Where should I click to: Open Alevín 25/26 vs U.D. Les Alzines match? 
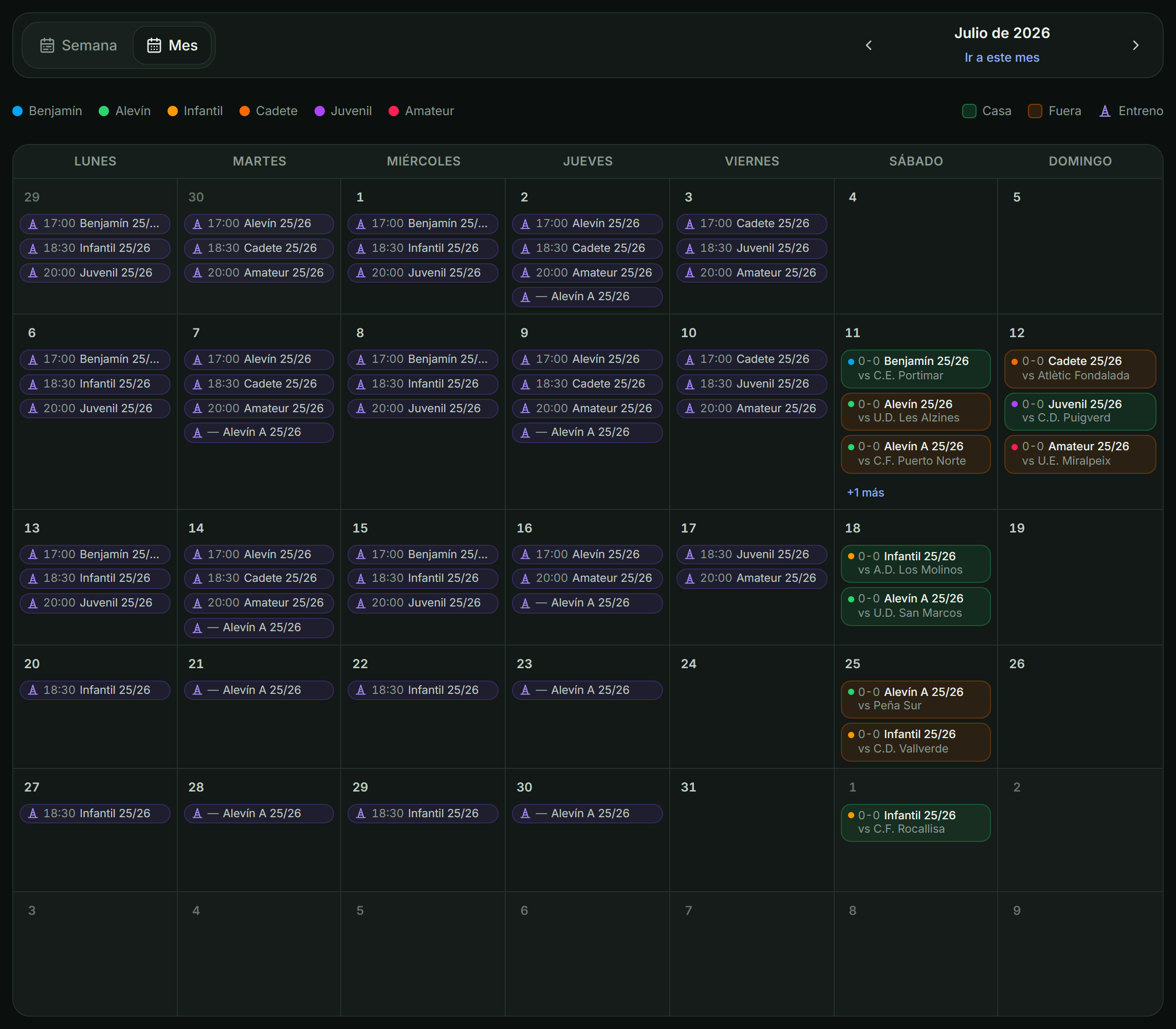pos(916,411)
